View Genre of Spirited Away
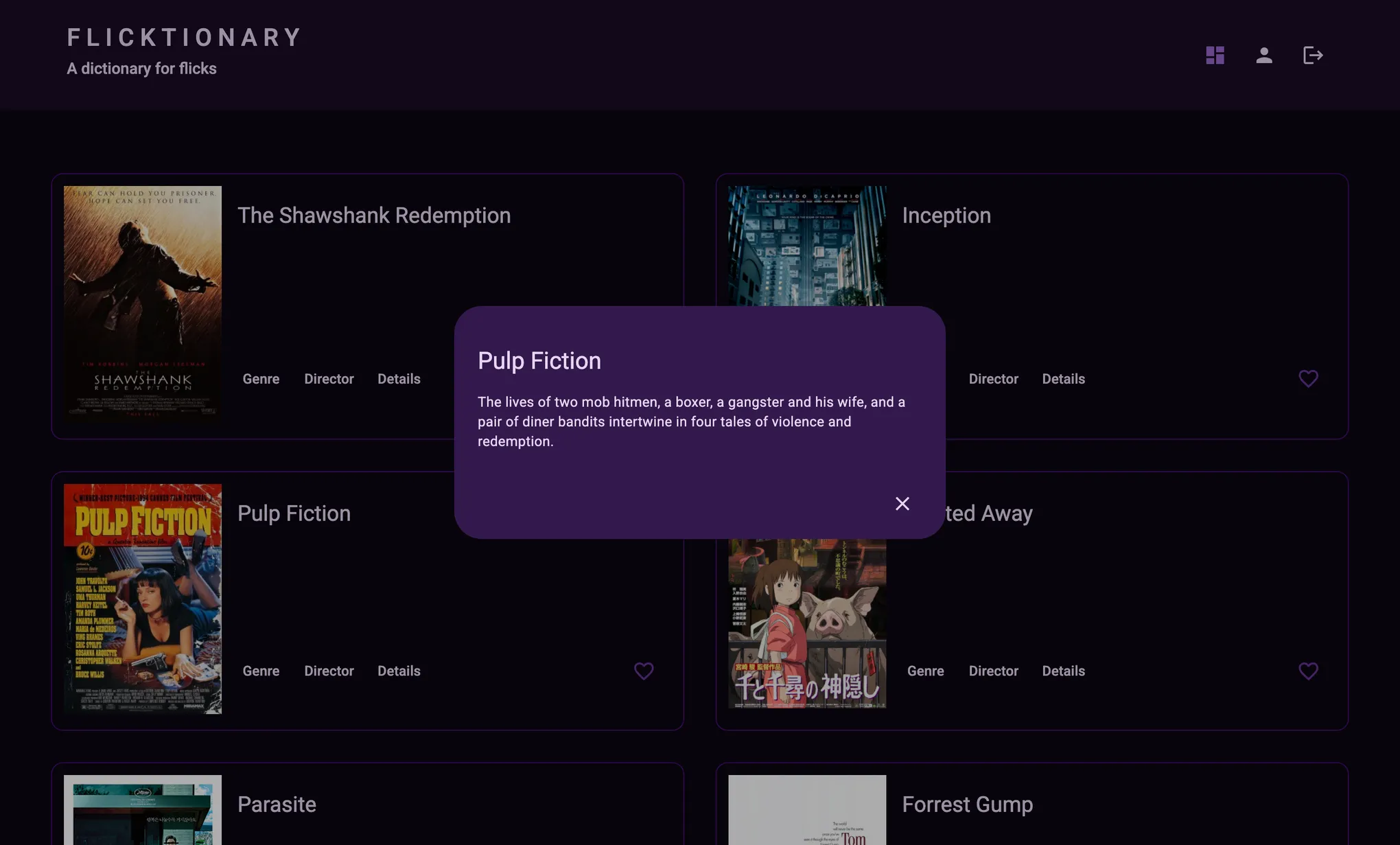Image resolution: width=1400 pixels, height=845 pixels. [925, 671]
